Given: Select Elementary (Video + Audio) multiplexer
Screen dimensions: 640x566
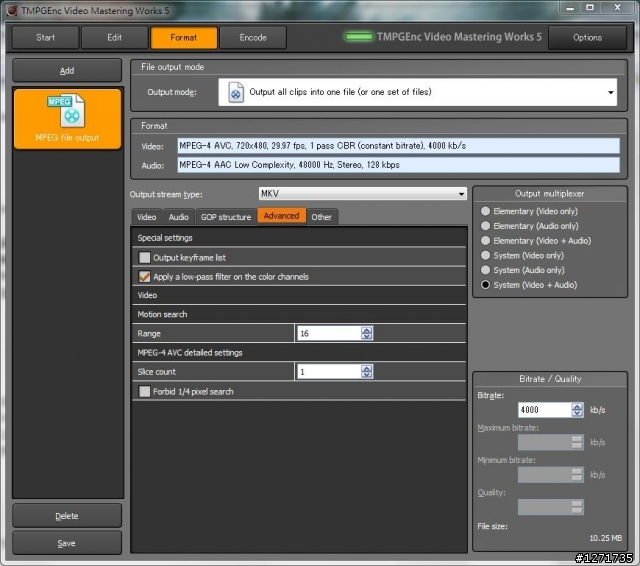Looking at the screenshot, I should coord(485,240).
